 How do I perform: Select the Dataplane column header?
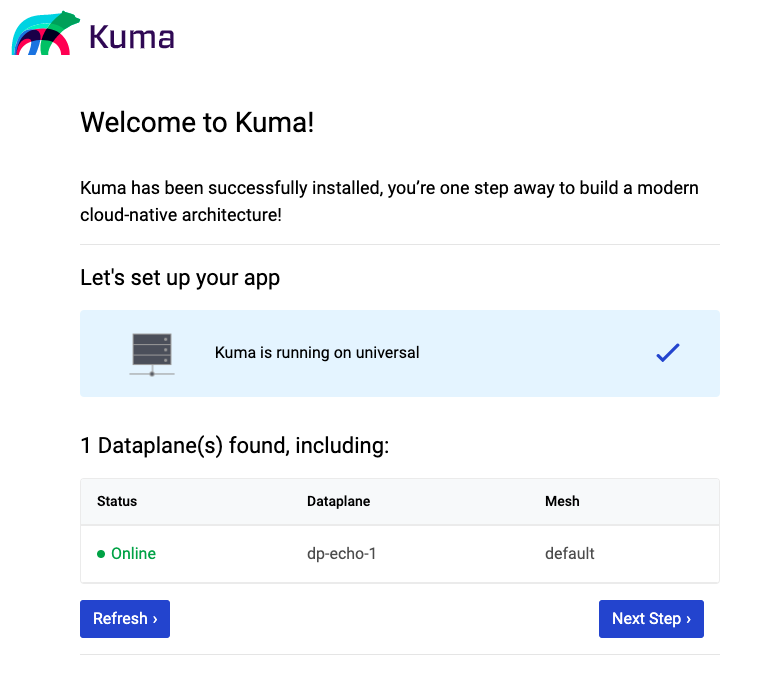tap(338, 501)
